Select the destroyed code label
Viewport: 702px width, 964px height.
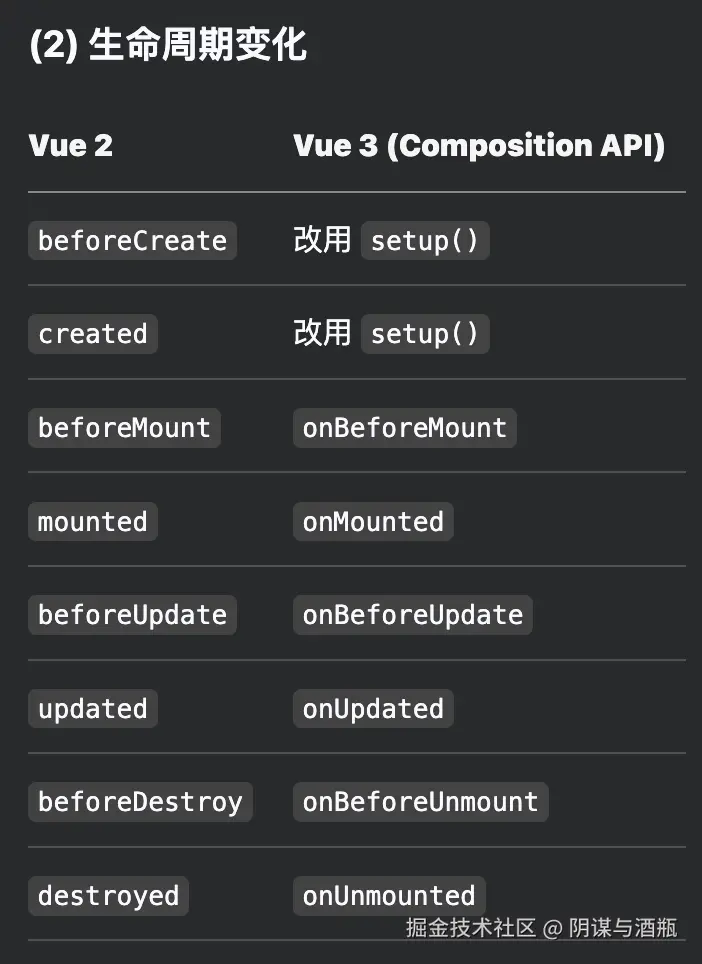click(108, 896)
